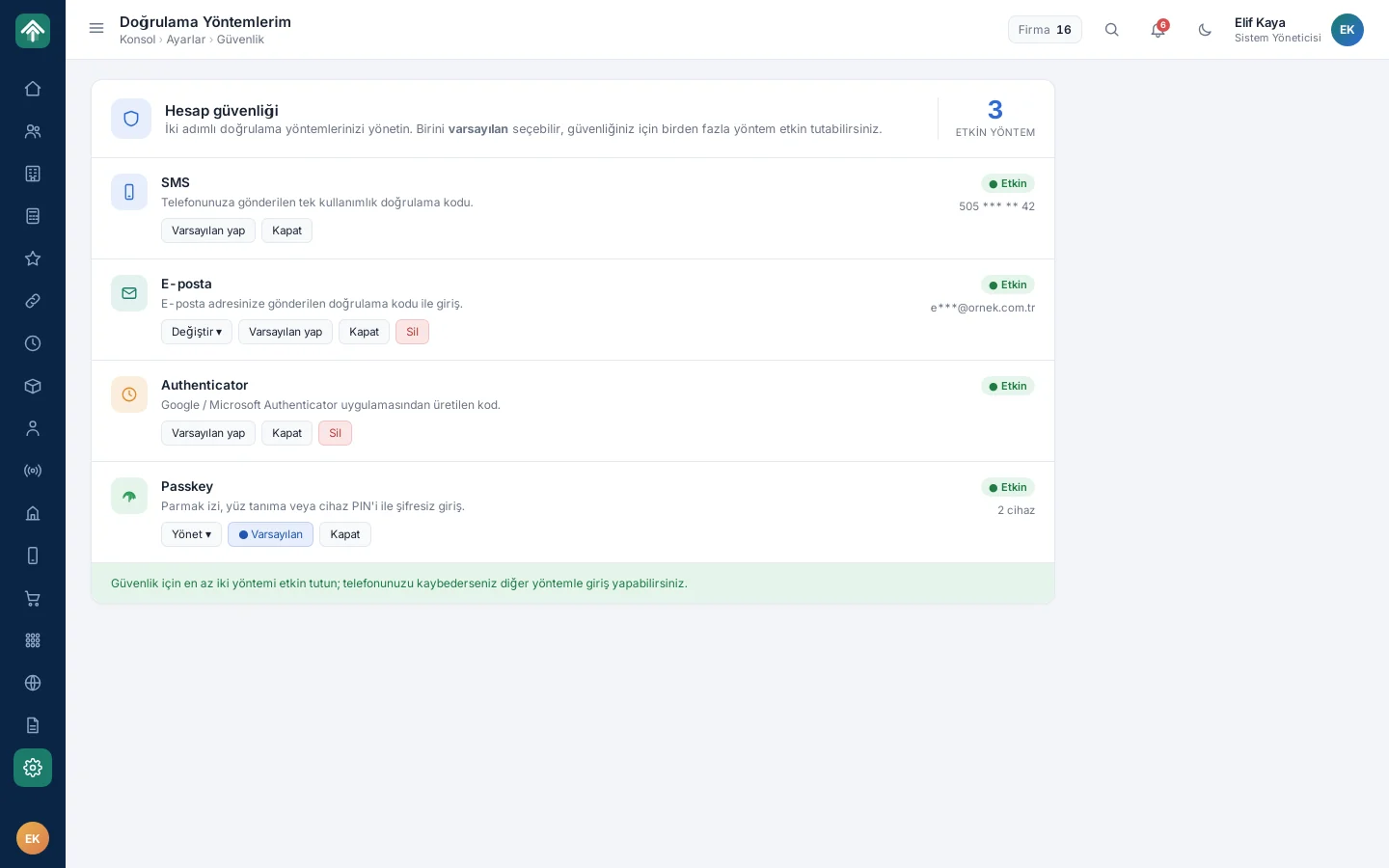Screen dimensions: 1389x868
Task: Navigate to Ayarlar breadcrumb
Action: pyautogui.click(x=186, y=40)
